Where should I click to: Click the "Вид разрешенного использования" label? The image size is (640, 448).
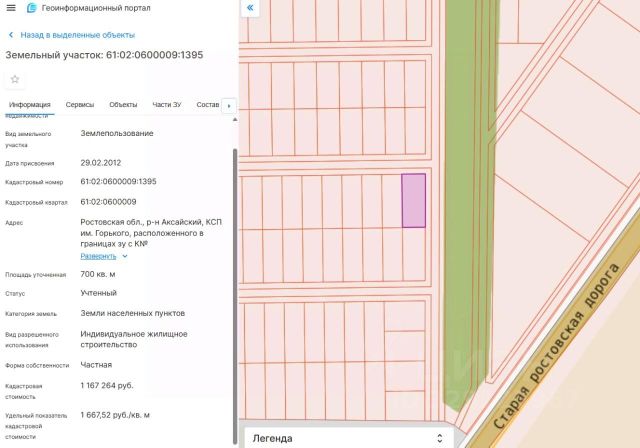point(32,340)
